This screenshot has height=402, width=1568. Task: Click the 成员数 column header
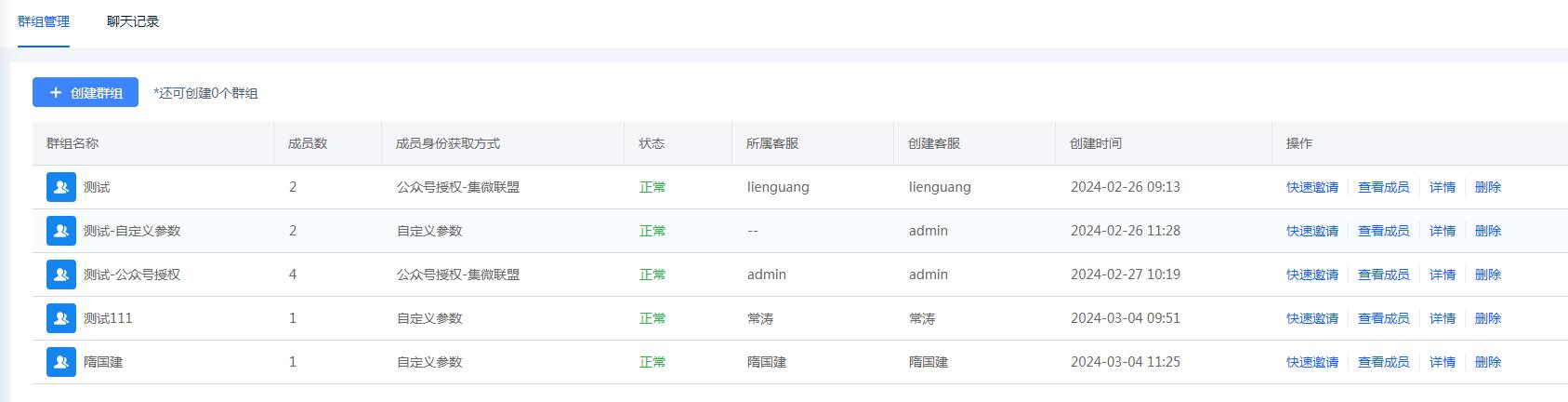(x=308, y=143)
